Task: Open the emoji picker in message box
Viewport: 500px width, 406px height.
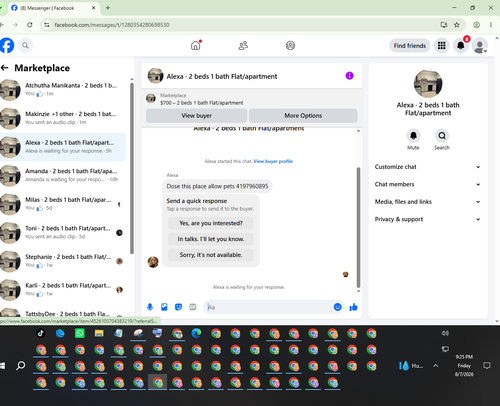Action: point(337,307)
